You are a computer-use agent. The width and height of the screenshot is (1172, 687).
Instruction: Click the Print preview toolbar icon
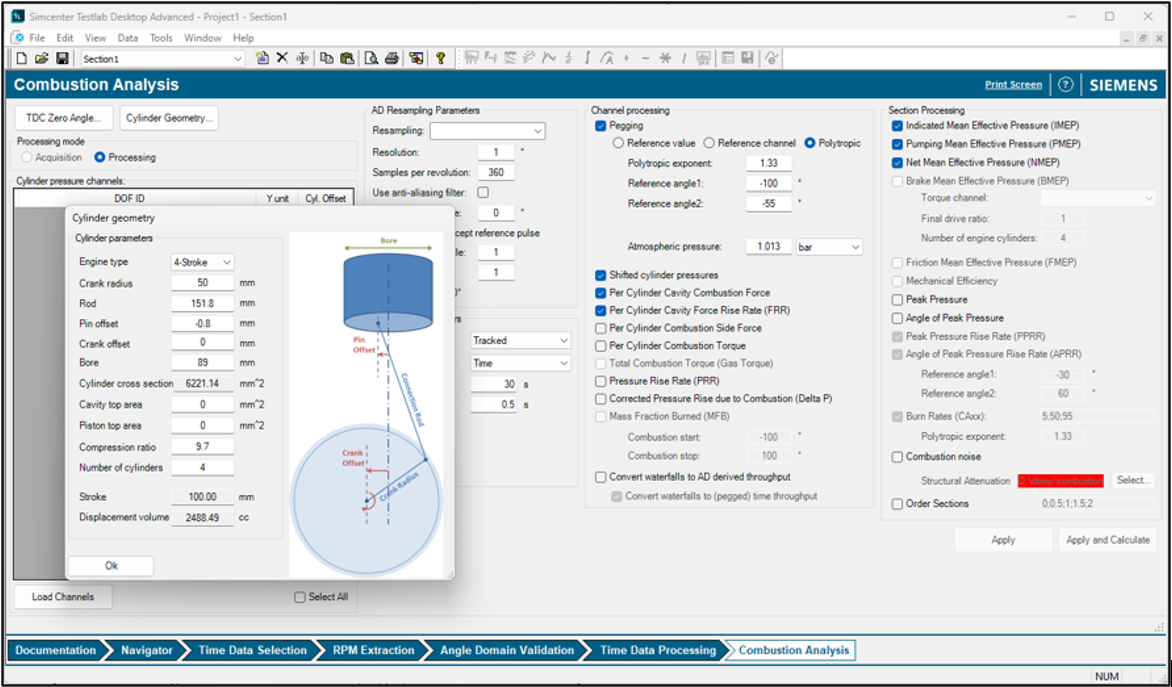[x=371, y=58]
